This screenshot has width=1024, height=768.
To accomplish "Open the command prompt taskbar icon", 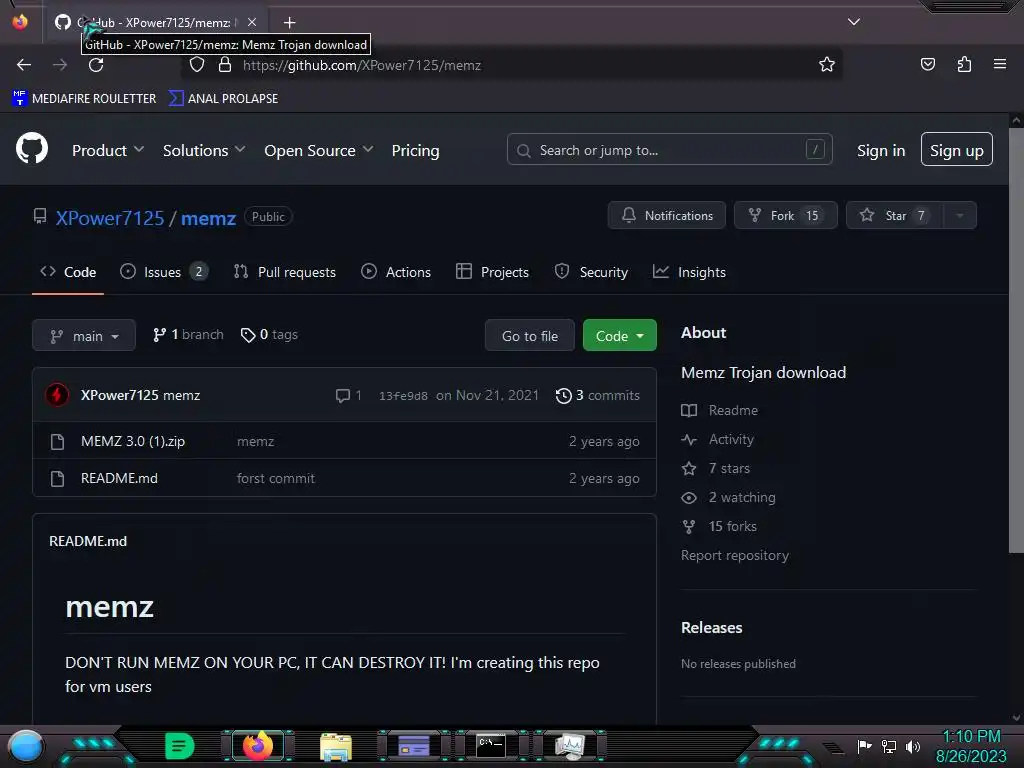I will point(490,746).
